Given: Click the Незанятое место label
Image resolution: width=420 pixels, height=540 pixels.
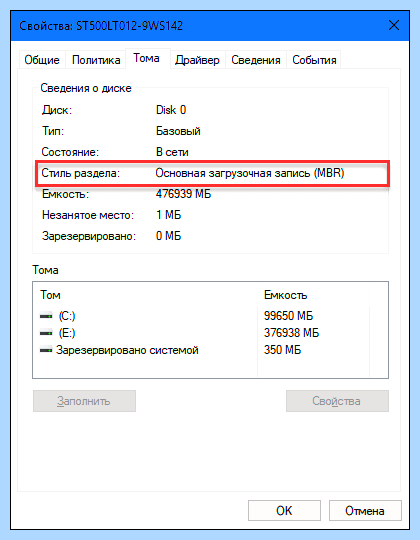Looking at the screenshot, I should click(88, 215).
